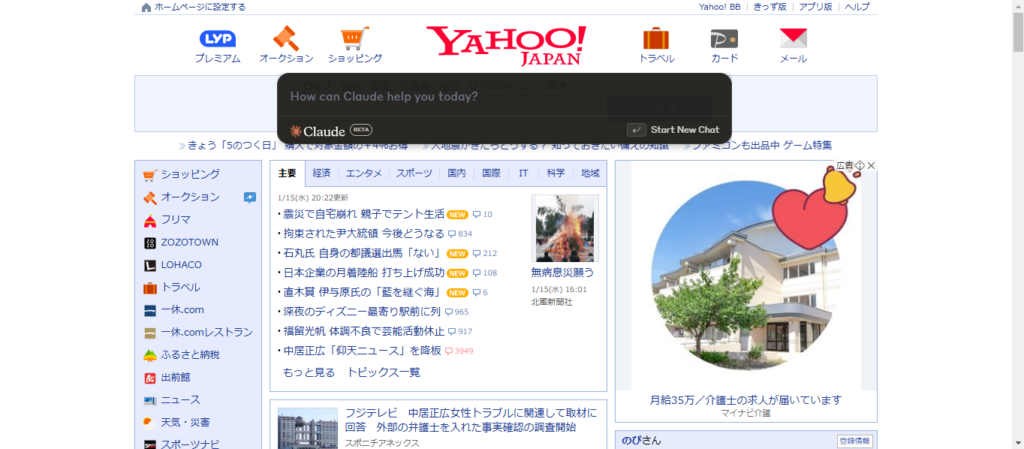The height and width of the screenshot is (449, 1024).
Task: Open the きっず版 link
Action: tap(769, 7)
